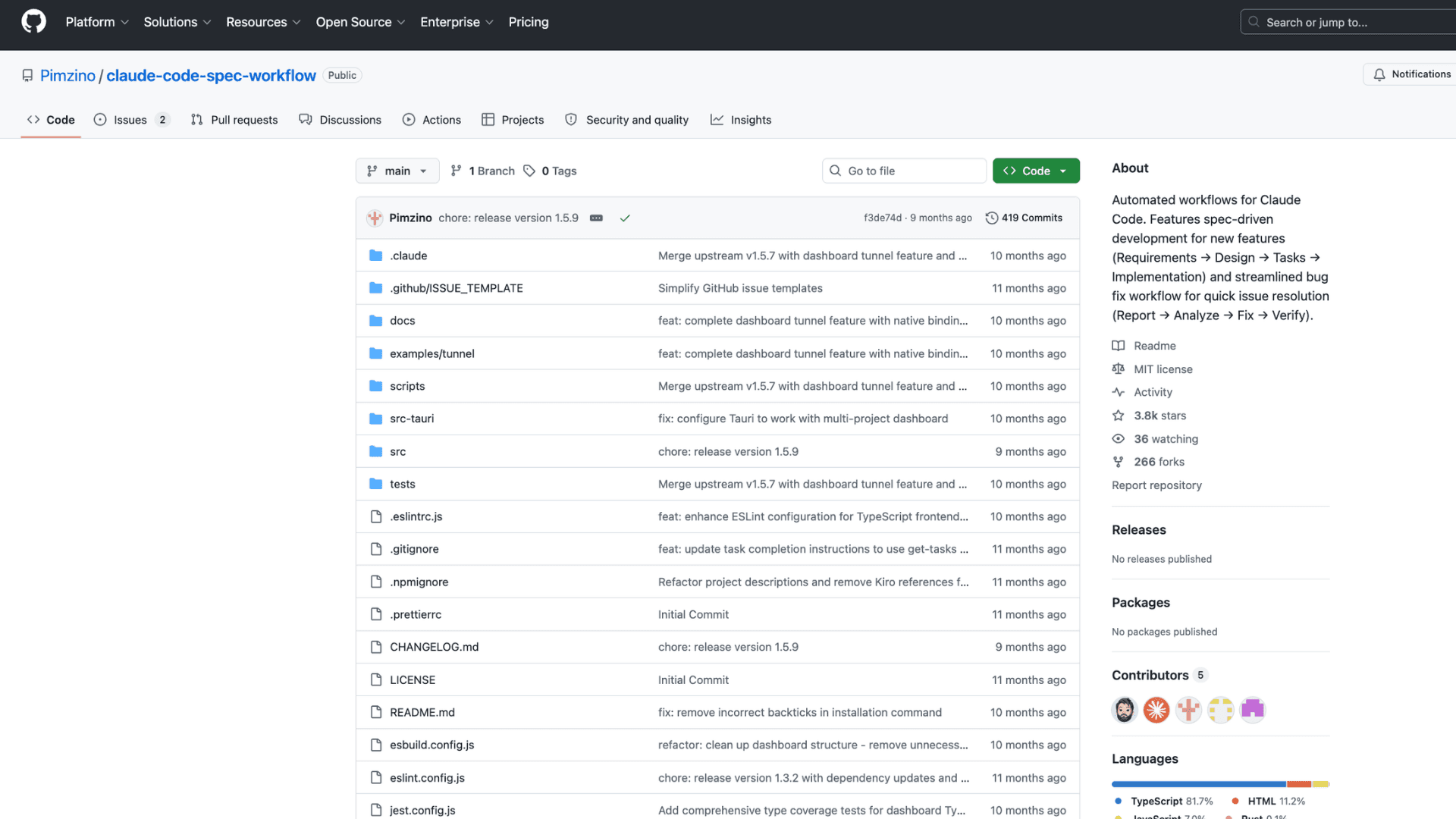Click the TypeScript 81.7% language link
Image resolution: width=1456 pixels, height=819 pixels.
(x=1164, y=802)
